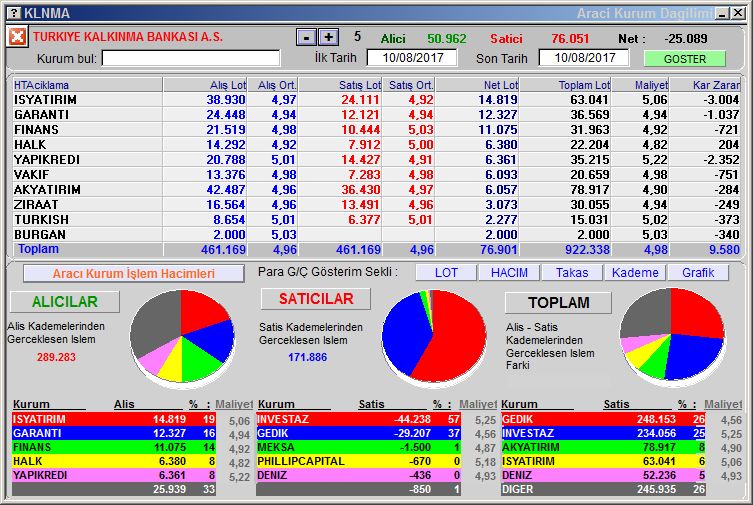The height and width of the screenshot is (505, 753).
Task: Select the VAKIF row
Action: tap(376, 175)
